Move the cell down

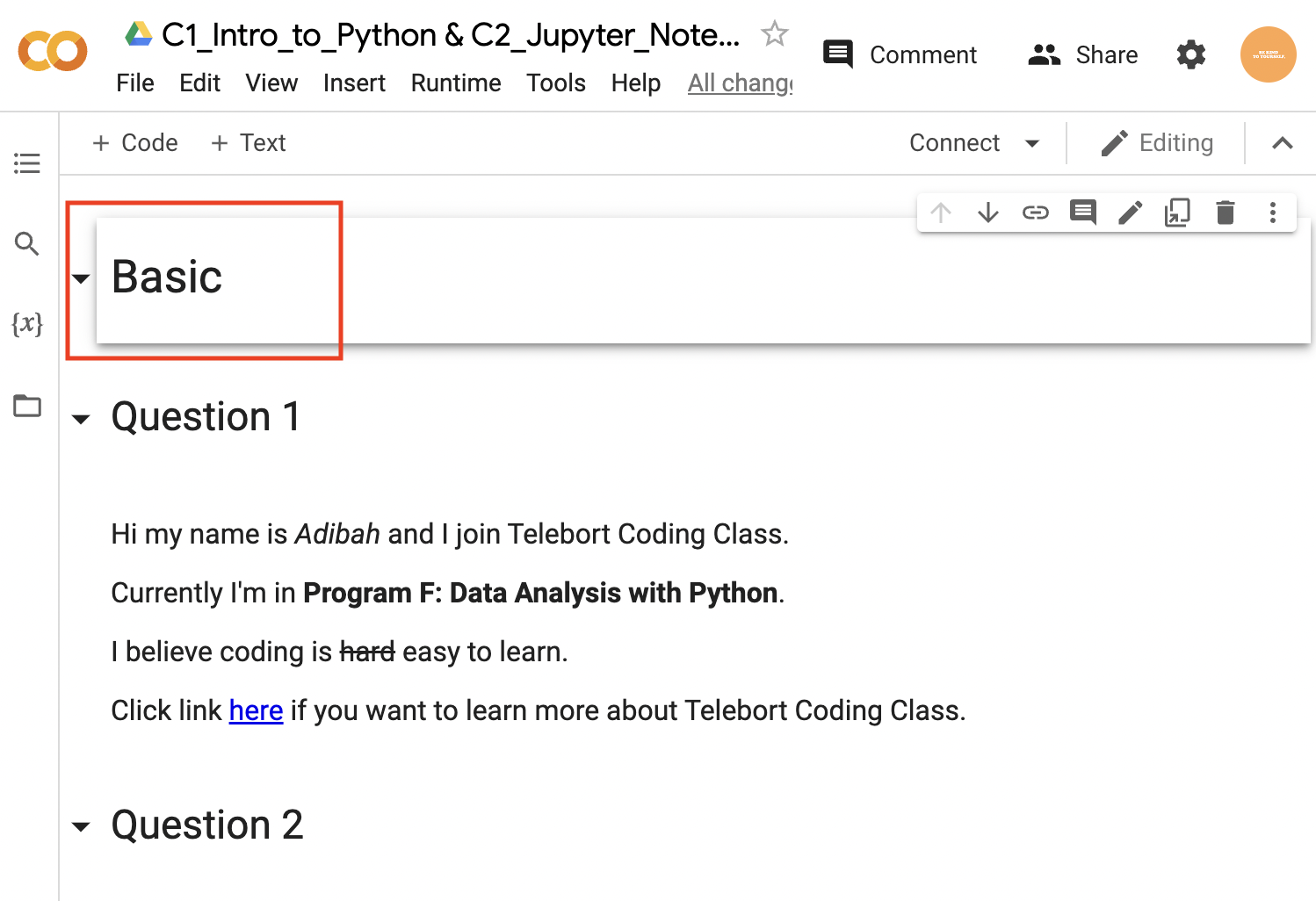988,213
